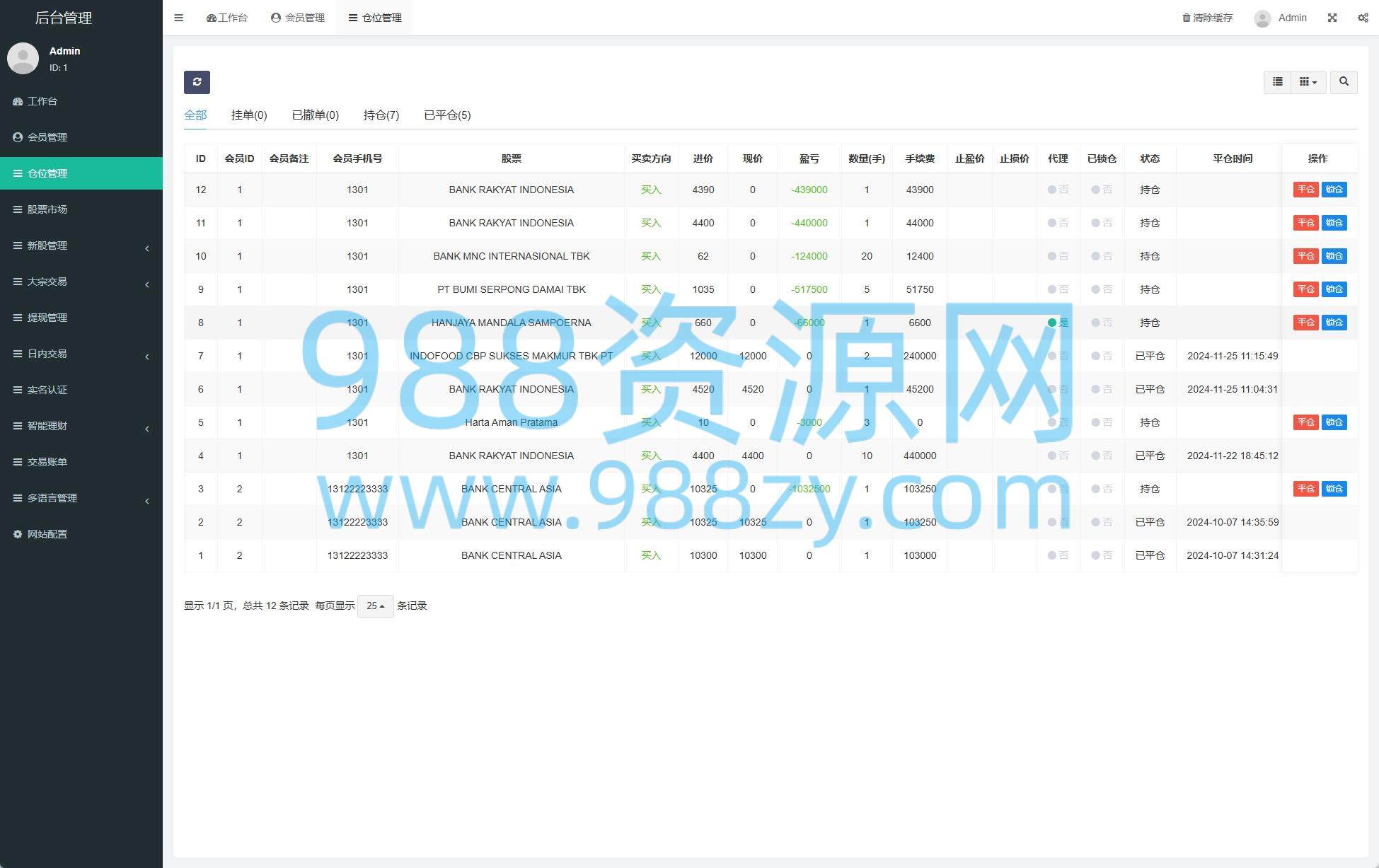Click 清除缓存 trash icon
Viewport: 1379px width, 868px height.
coord(1187,18)
